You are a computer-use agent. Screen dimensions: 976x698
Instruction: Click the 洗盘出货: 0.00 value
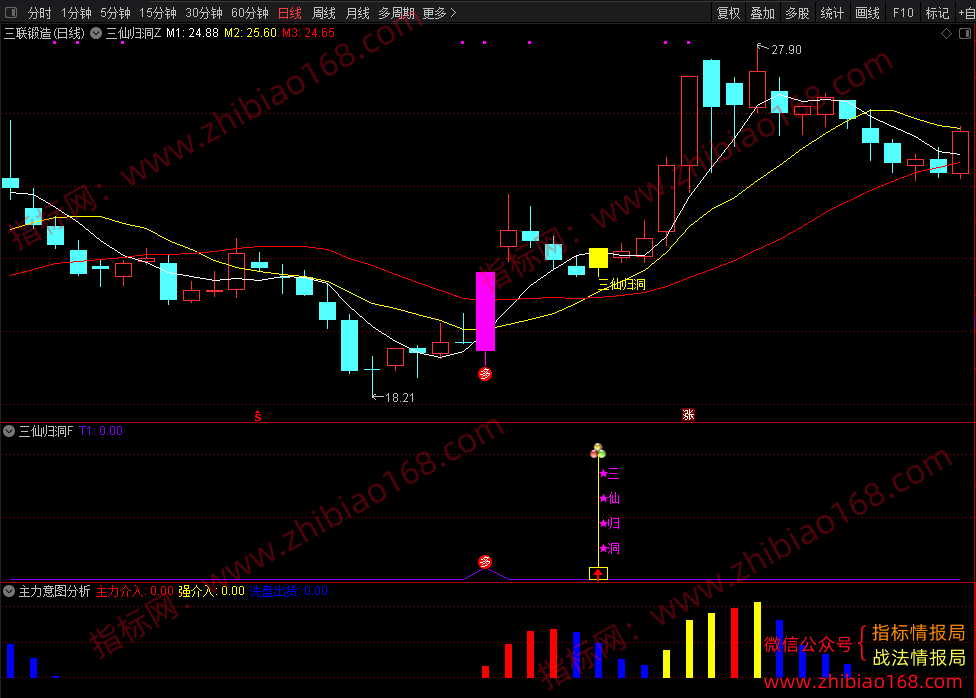(289, 591)
